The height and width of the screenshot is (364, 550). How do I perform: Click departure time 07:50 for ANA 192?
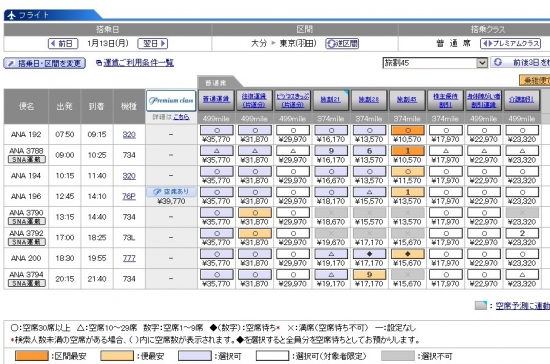[x=65, y=135]
